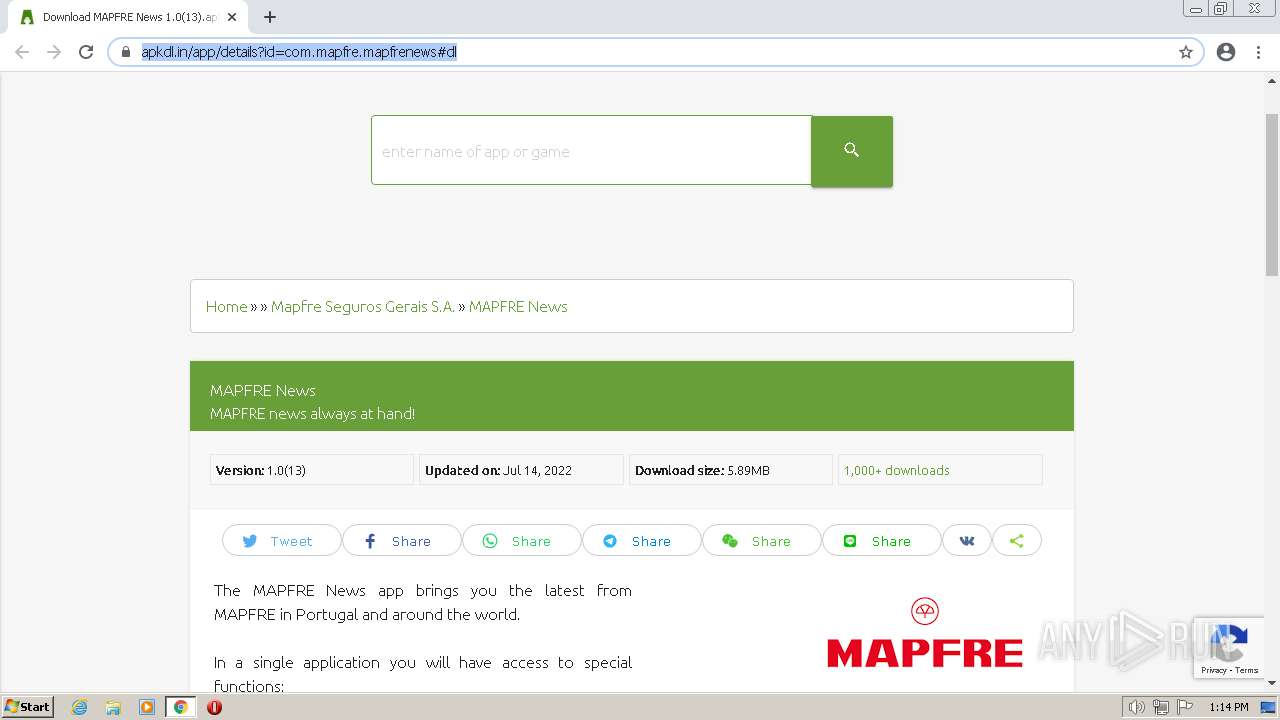Click the action center flag icon
1280x720 pixels.
(x=1183, y=707)
